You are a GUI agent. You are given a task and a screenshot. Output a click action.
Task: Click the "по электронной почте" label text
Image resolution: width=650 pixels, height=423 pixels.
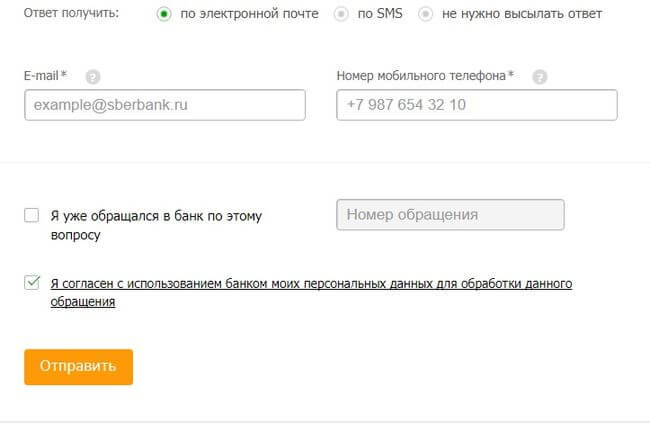[249, 15]
